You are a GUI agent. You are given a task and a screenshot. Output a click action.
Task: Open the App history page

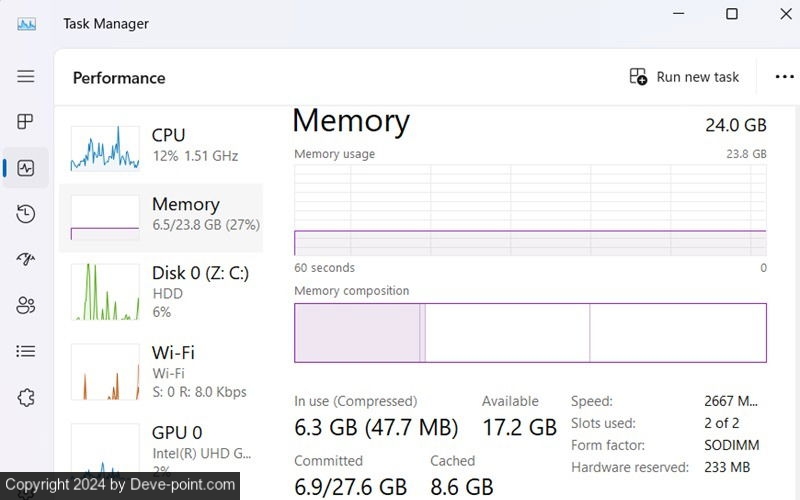(26, 214)
